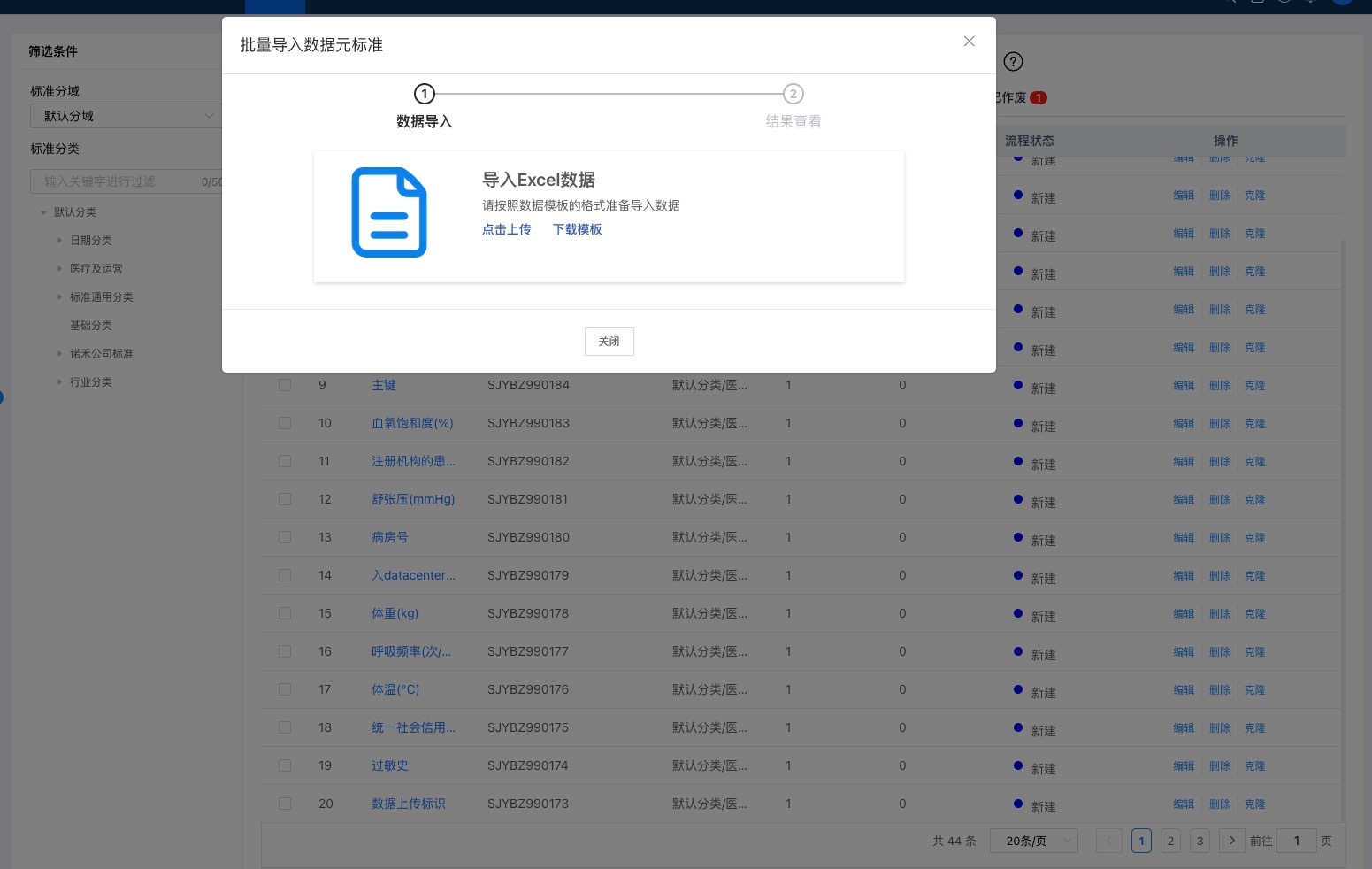
Task: Click the help question mark icon
Action: coord(1013,62)
